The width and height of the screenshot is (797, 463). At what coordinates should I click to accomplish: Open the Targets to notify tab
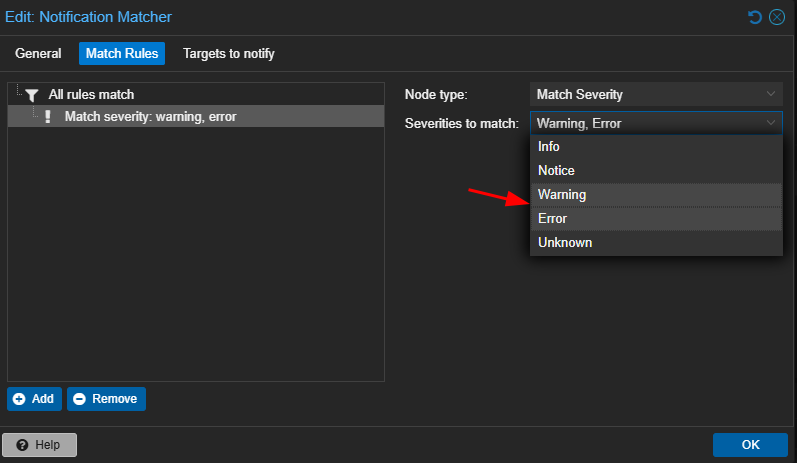click(229, 53)
